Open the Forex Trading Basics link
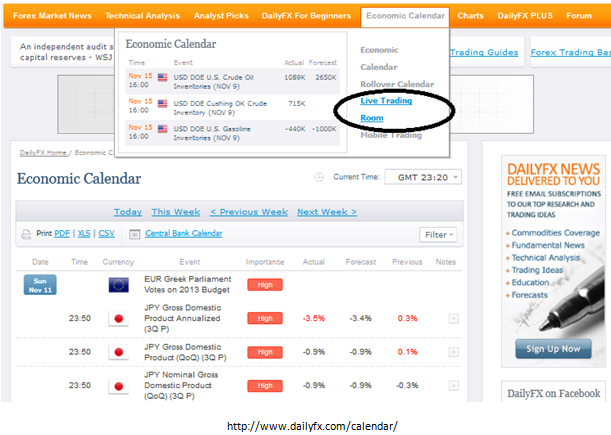The image size is (611, 435). coord(570,52)
